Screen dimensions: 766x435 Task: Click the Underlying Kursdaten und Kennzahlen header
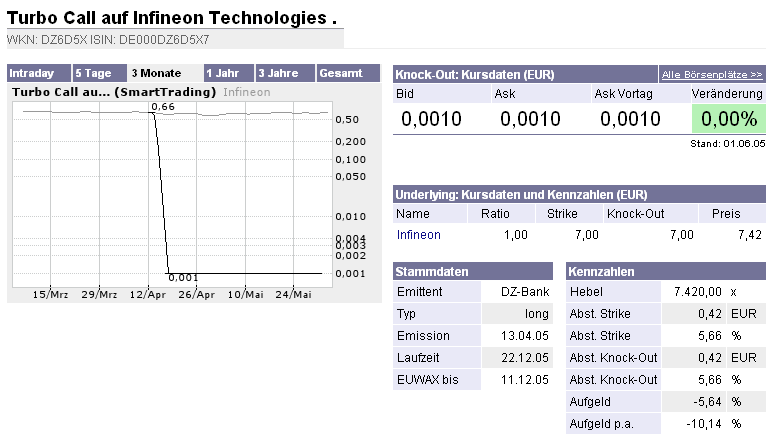(521, 195)
